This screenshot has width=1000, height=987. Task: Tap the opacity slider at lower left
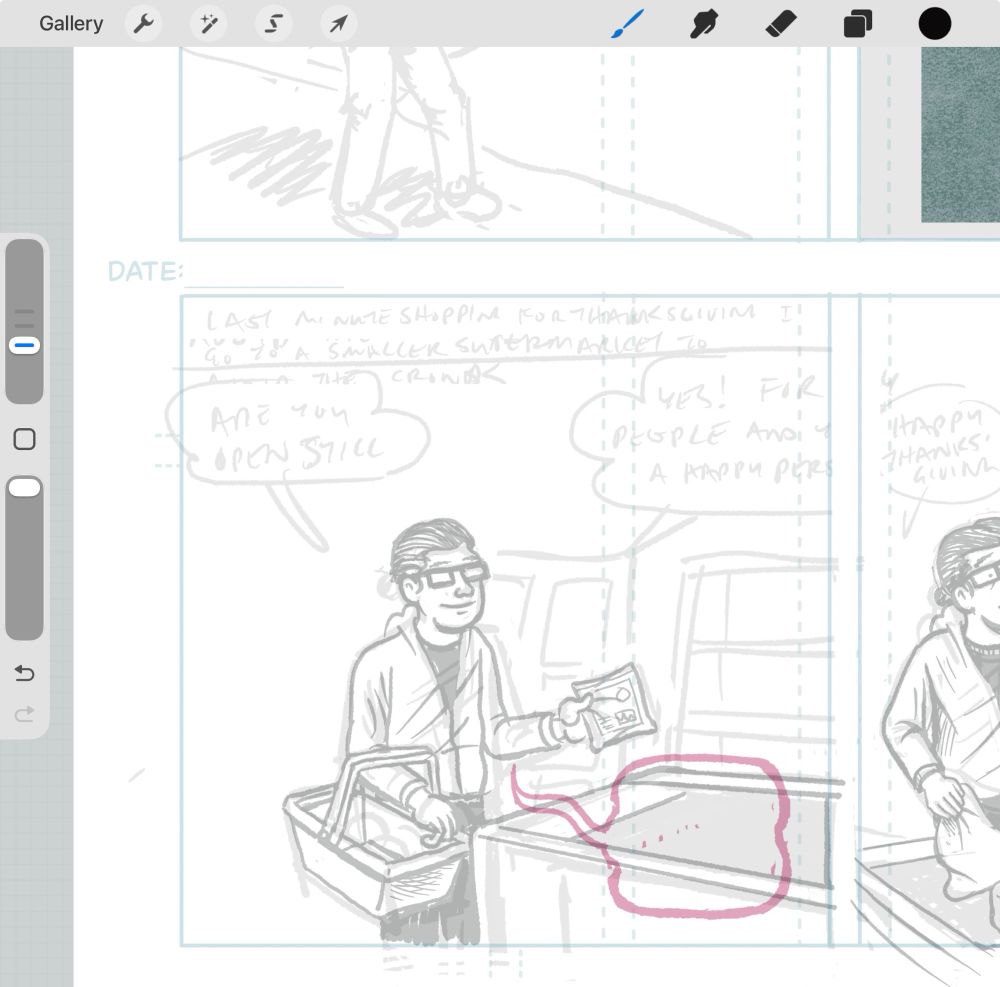click(x=24, y=486)
